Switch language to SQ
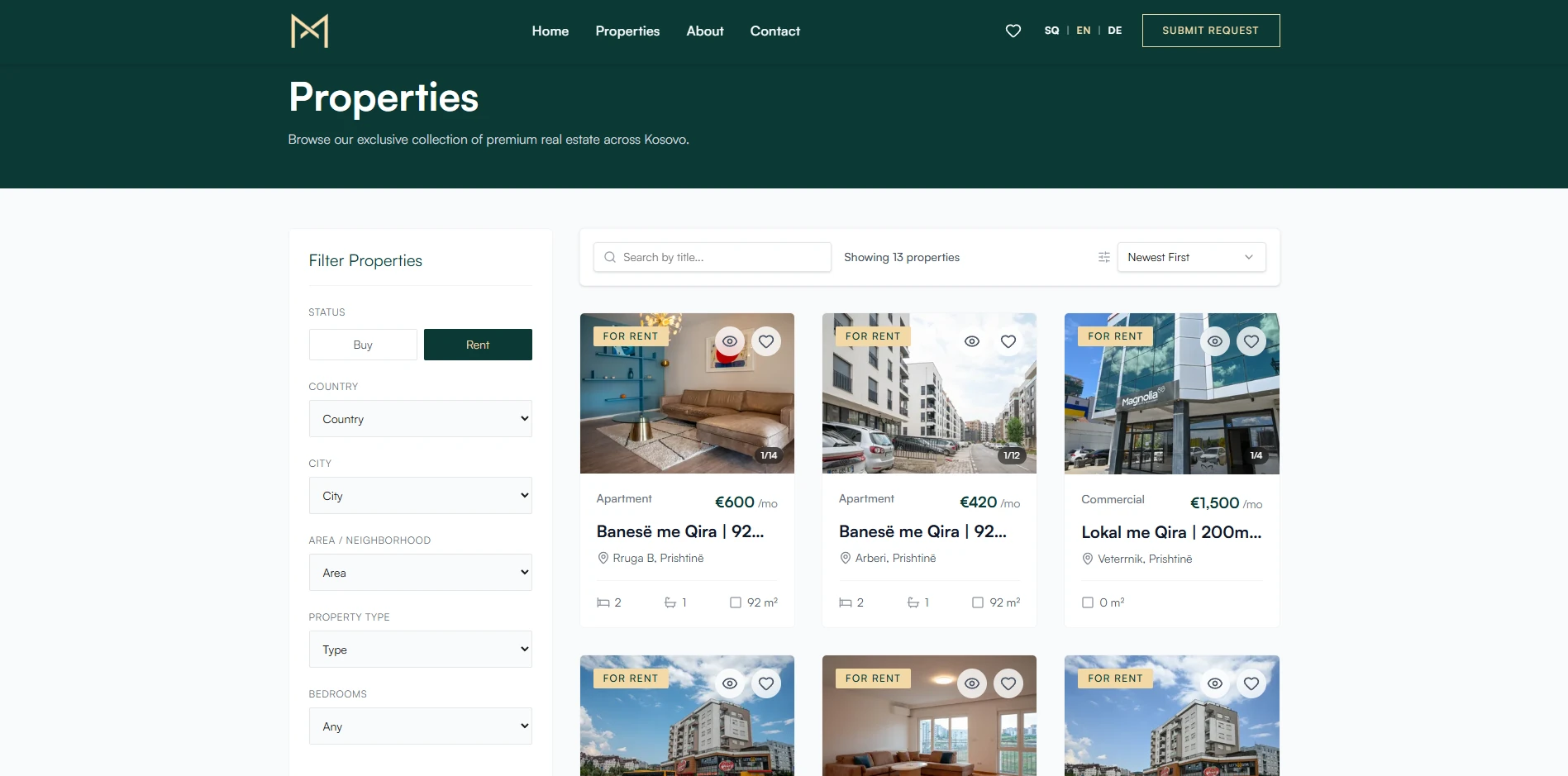 pos(1051,31)
